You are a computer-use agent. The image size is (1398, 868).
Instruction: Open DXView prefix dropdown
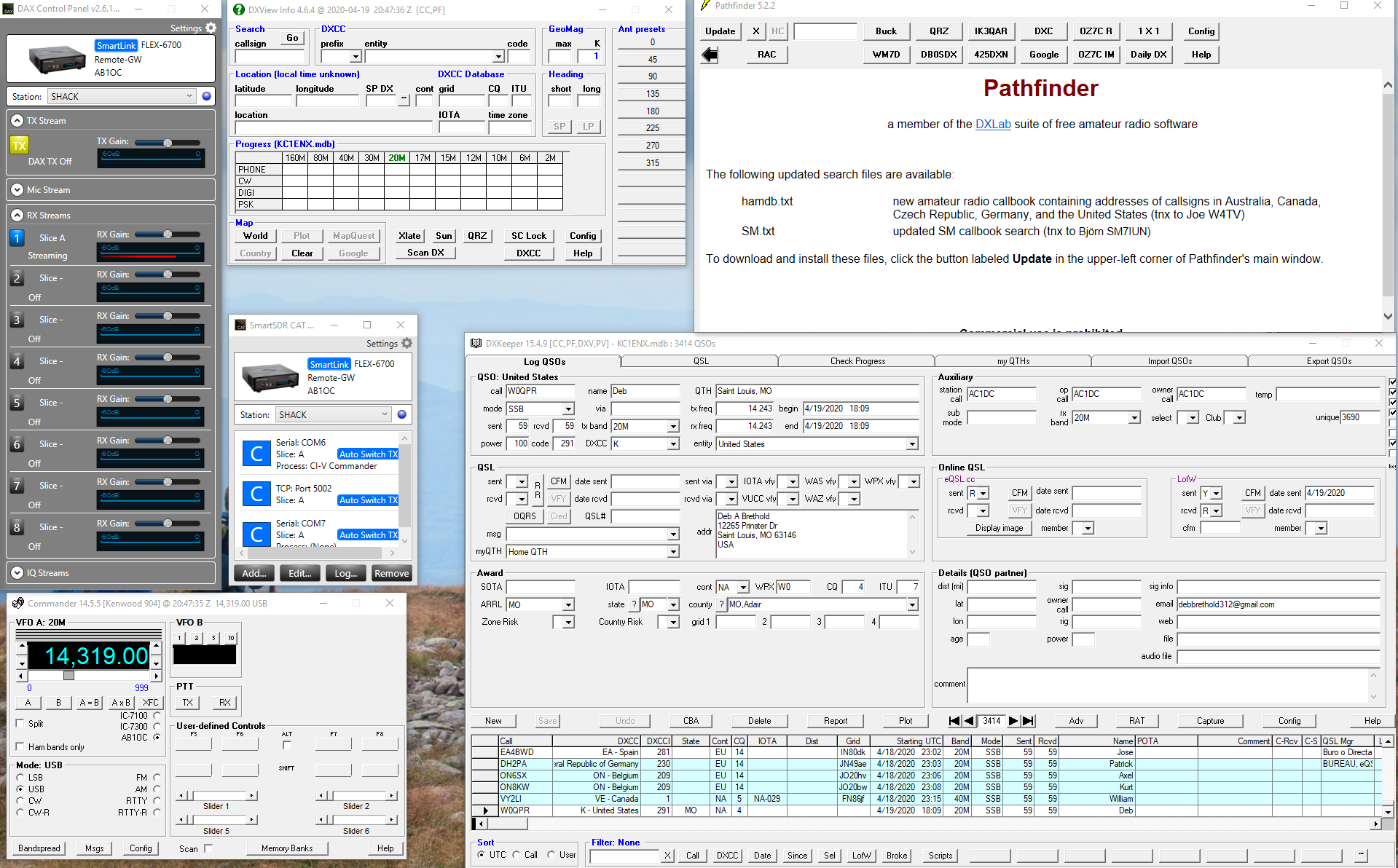(x=356, y=57)
